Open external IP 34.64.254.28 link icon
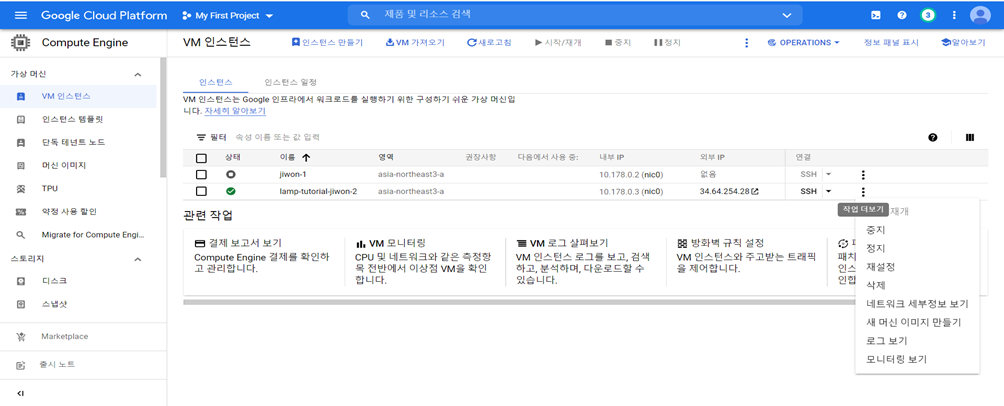The image size is (1004, 406). click(755, 191)
